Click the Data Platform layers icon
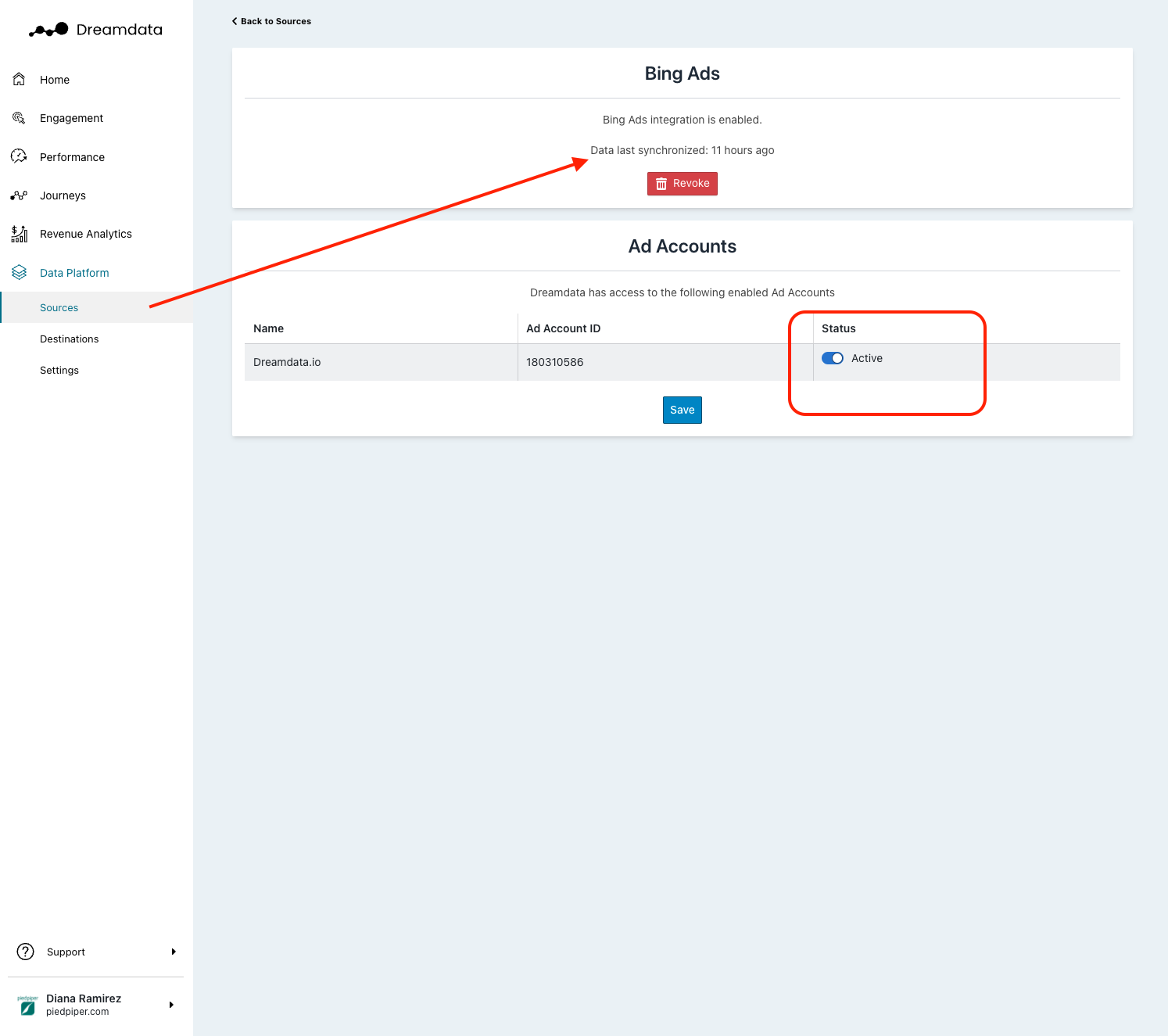The height and width of the screenshot is (1036, 1168). point(19,272)
